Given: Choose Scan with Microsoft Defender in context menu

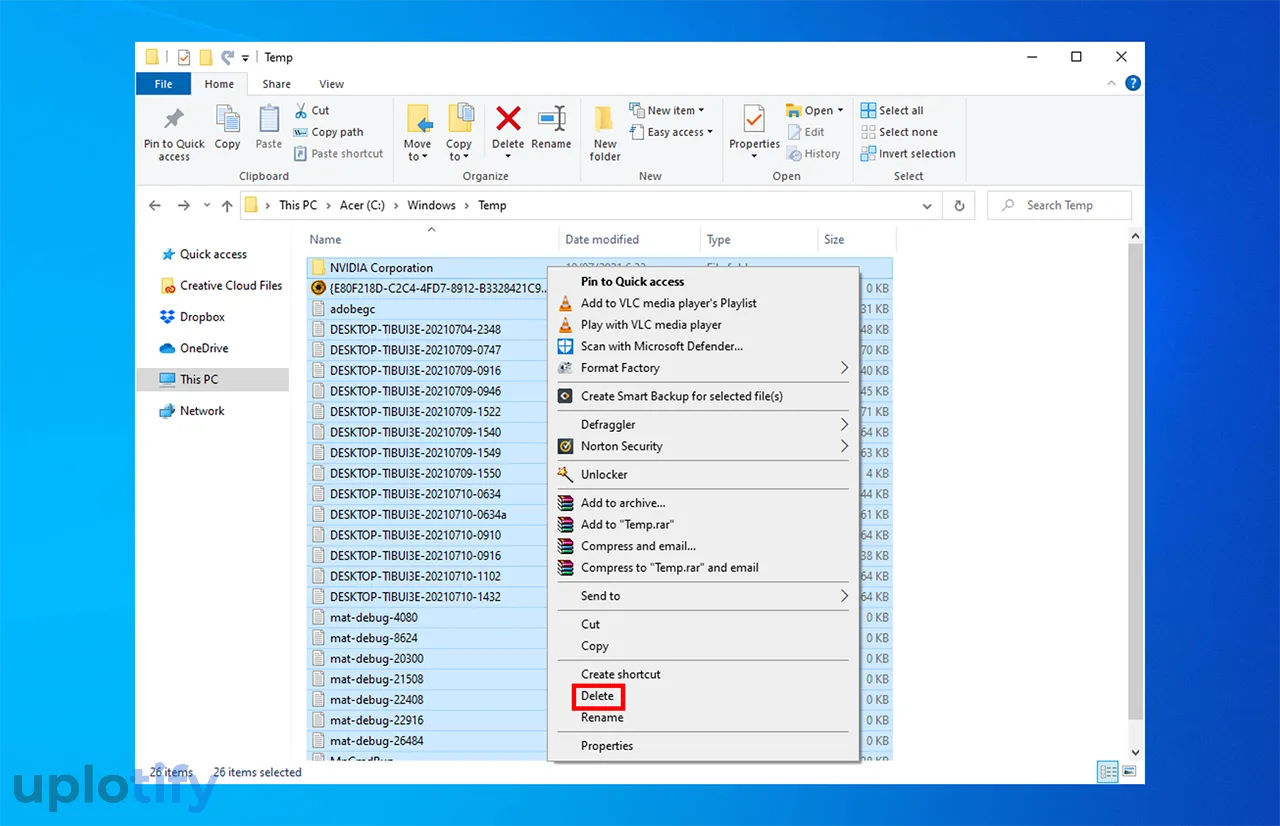Looking at the screenshot, I should 662,346.
